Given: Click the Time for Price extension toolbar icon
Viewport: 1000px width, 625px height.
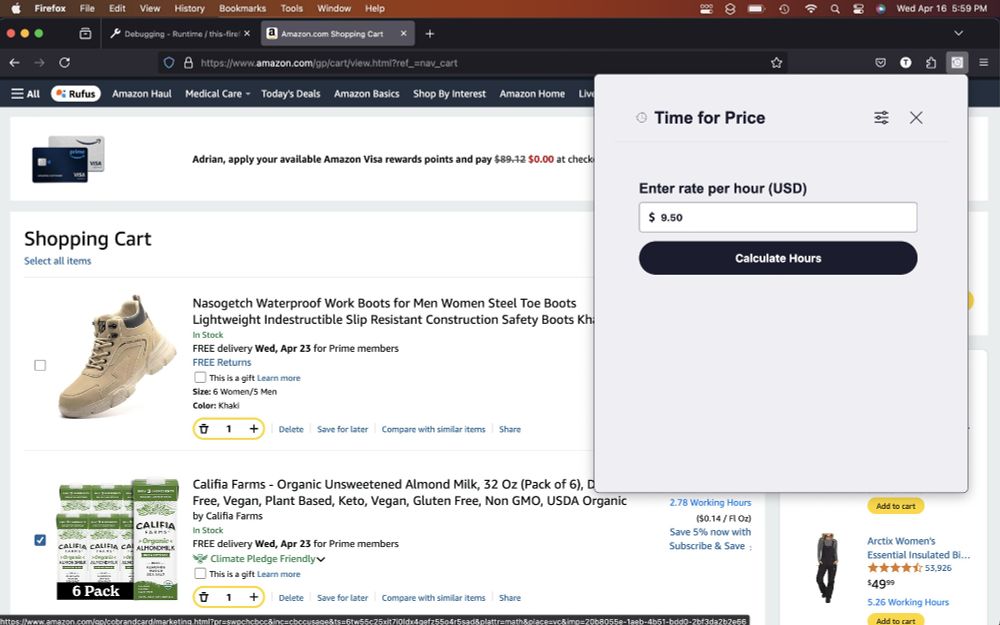Looking at the screenshot, I should point(957,62).
